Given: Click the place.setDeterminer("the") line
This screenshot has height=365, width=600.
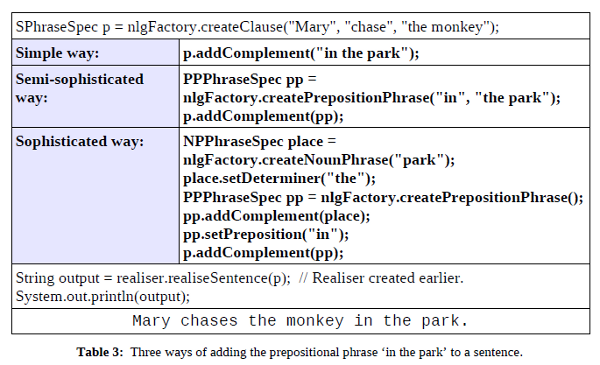Looking at the screenshot, I should 279,178.
